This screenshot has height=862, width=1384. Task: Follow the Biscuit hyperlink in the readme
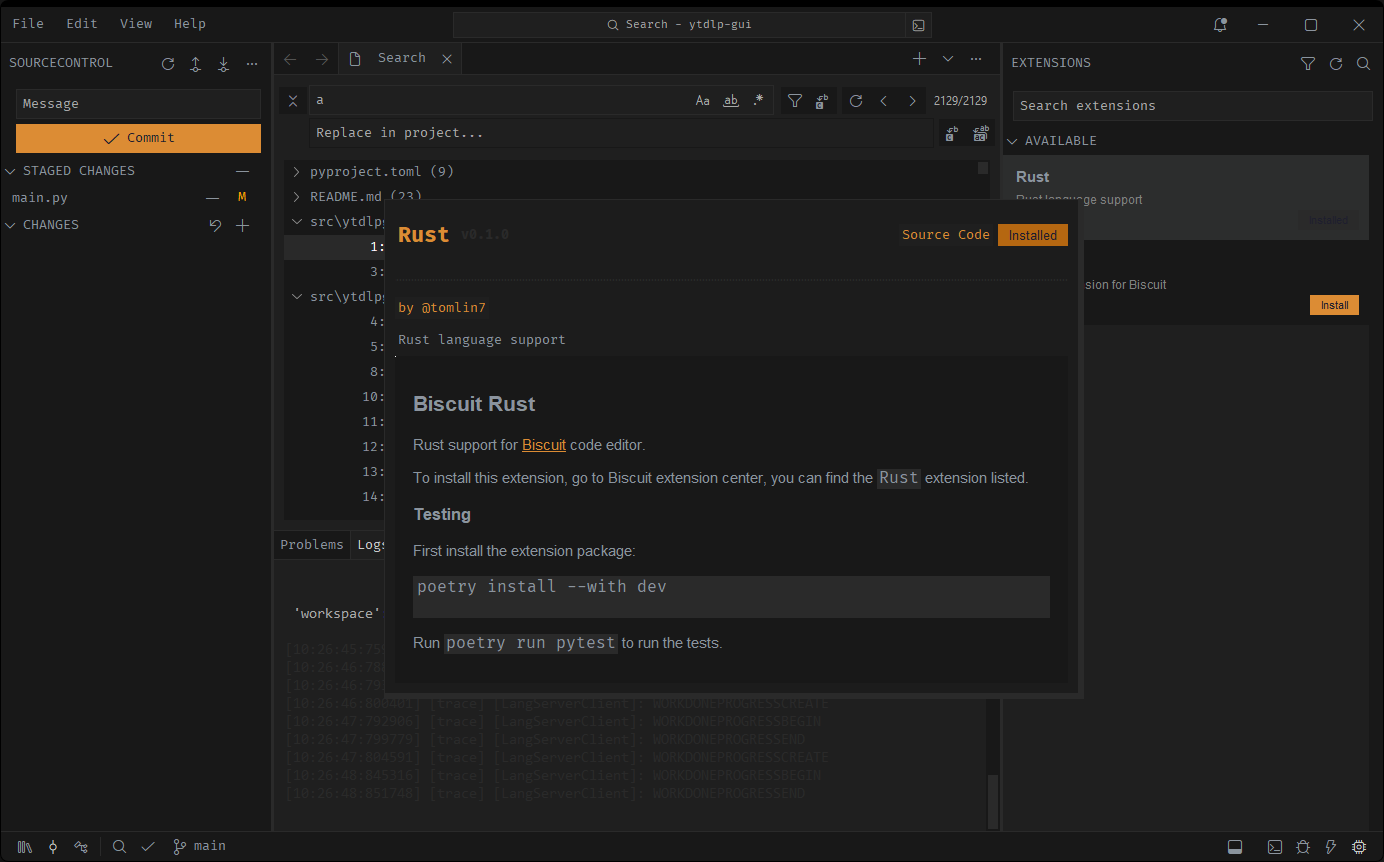[544, 445]
